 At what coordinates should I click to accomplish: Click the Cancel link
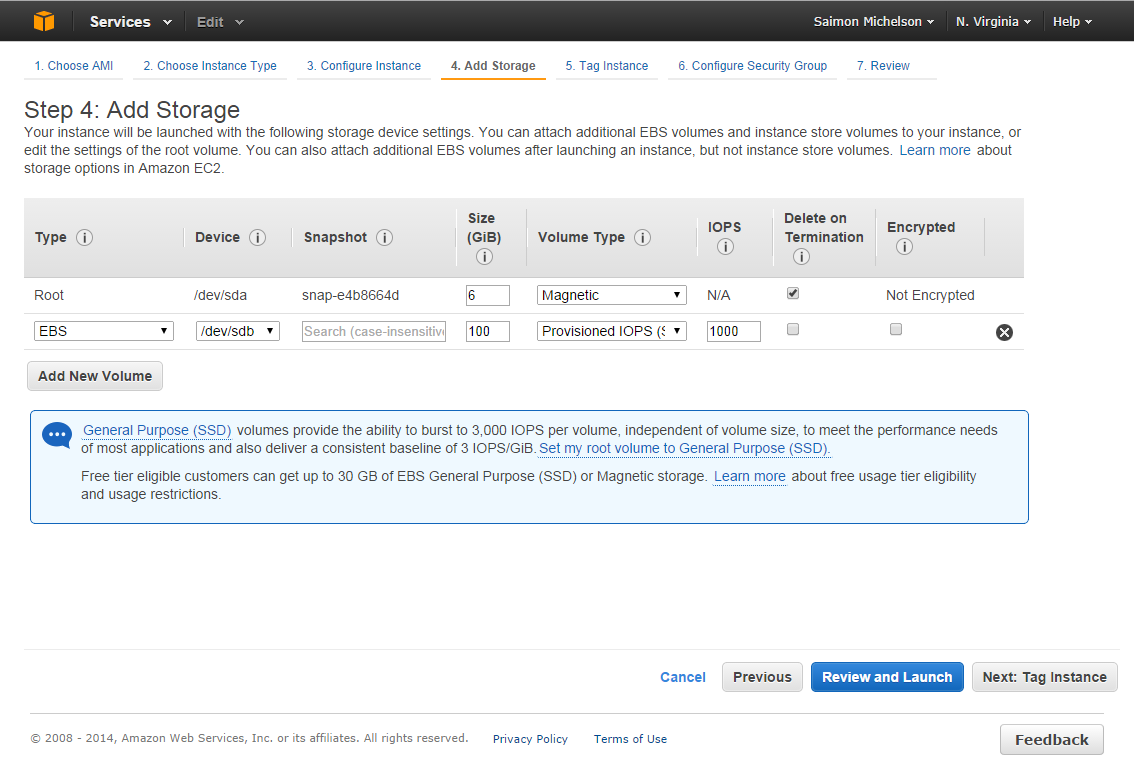coord(683,677)
